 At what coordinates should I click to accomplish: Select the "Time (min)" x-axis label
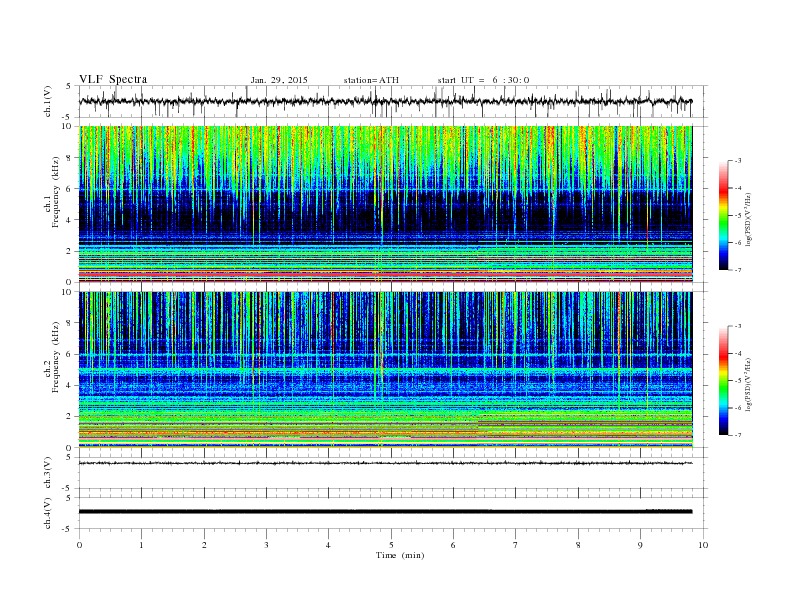(x=400, y=555)
